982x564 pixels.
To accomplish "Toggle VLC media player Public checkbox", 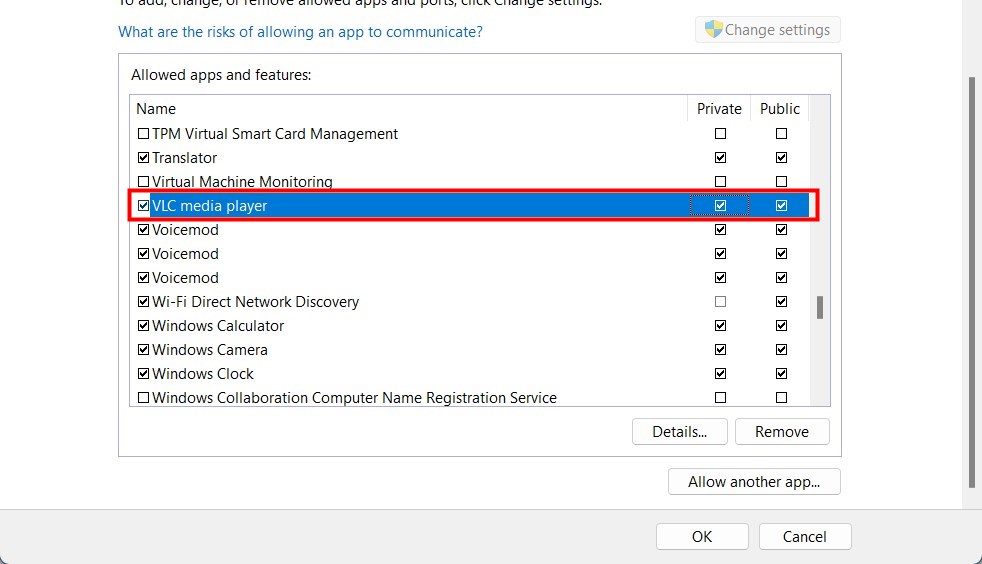I will pyautogui.click(x=781, y=205).
